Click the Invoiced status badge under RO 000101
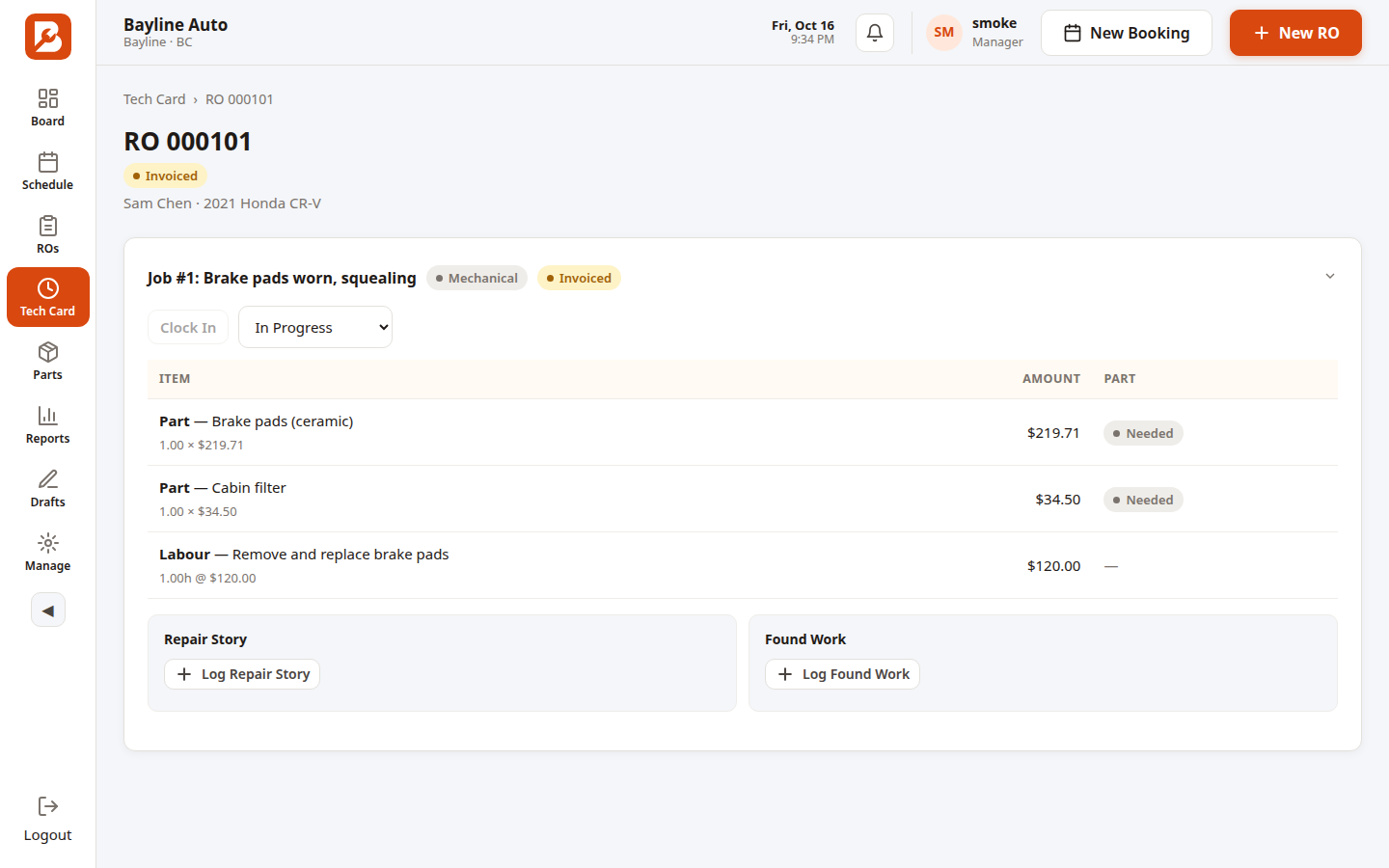This screenshot has height=868, width=1389. pos(165,176)
